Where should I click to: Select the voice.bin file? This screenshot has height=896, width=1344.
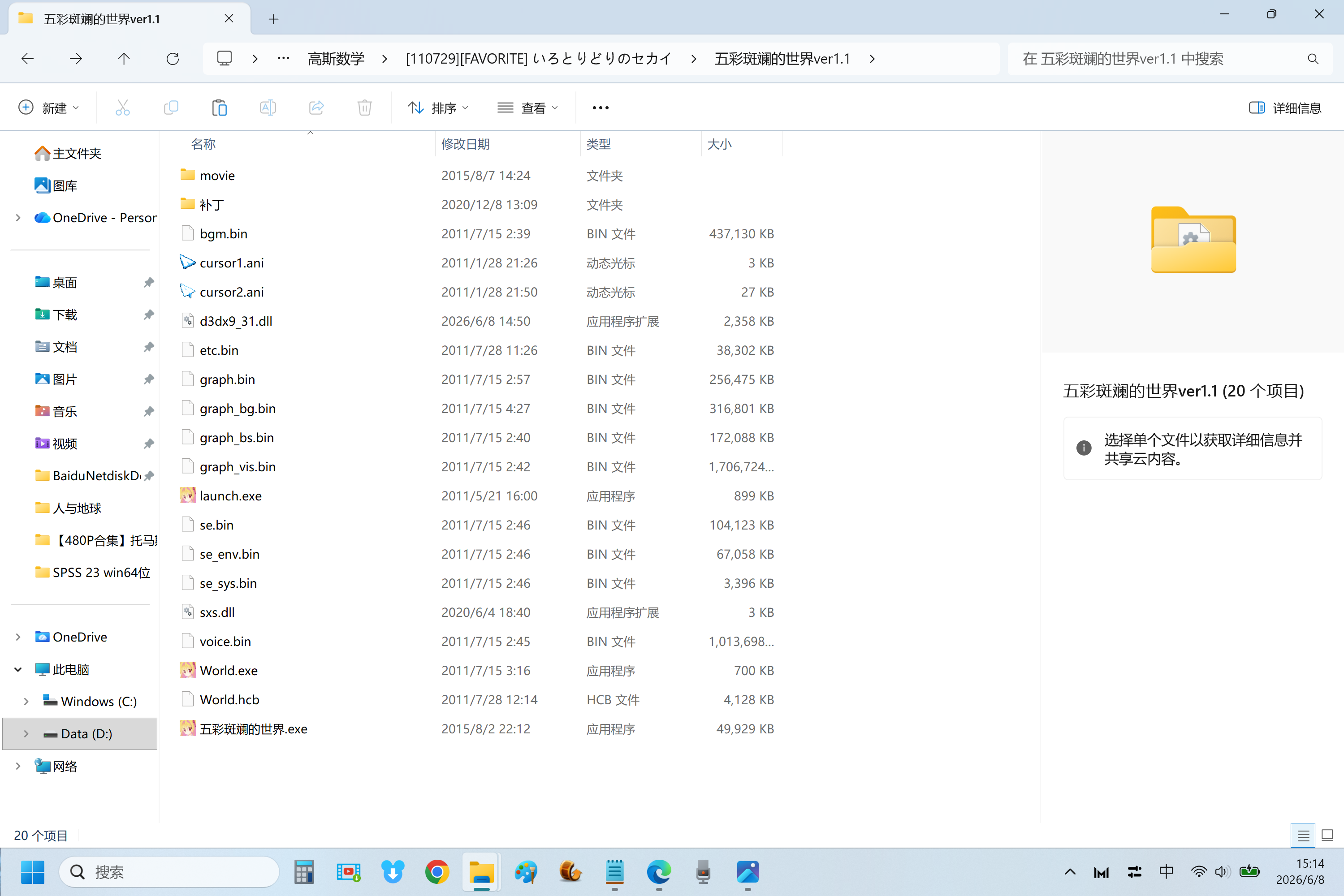click(225, 641)
